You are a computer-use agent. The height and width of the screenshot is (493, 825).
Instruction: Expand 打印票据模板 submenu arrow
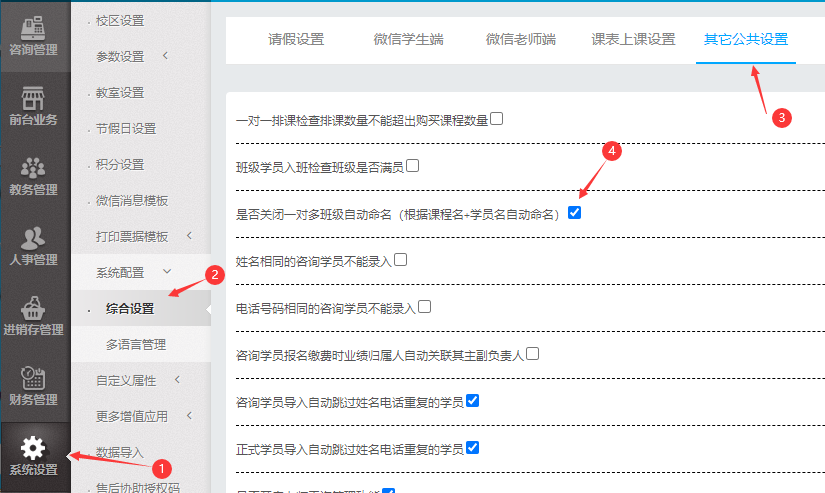(189, 236)
